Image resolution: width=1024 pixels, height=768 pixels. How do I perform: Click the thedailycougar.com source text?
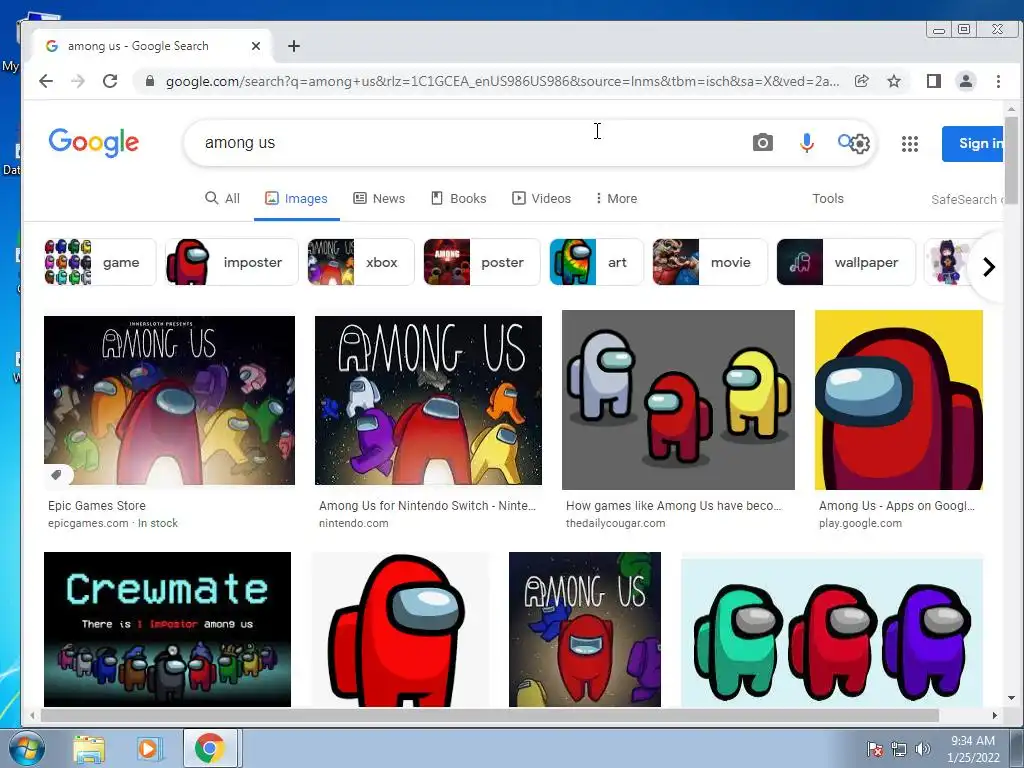[x=615, y=523]
